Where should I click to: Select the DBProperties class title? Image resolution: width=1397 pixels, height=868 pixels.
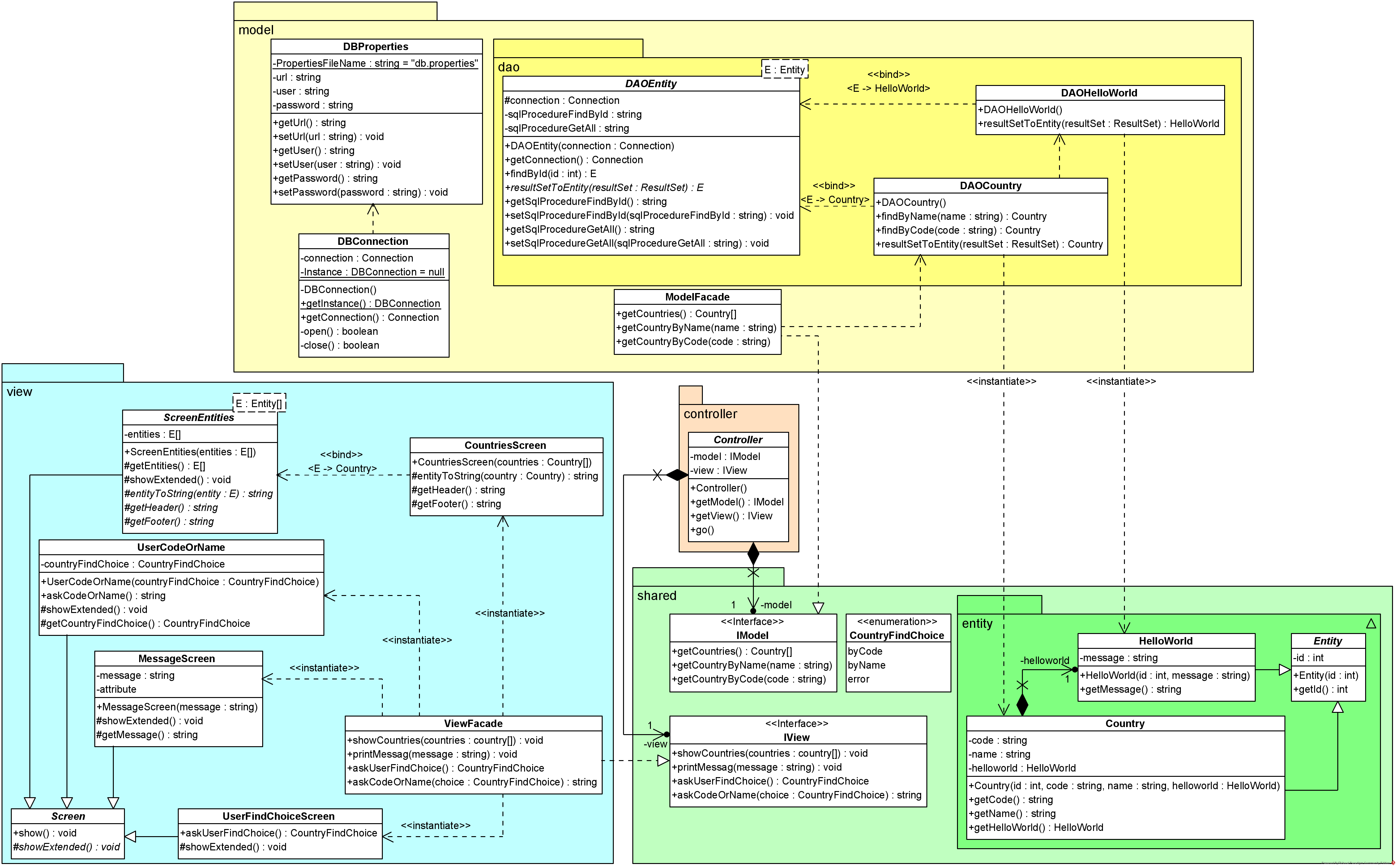(375, 46)
